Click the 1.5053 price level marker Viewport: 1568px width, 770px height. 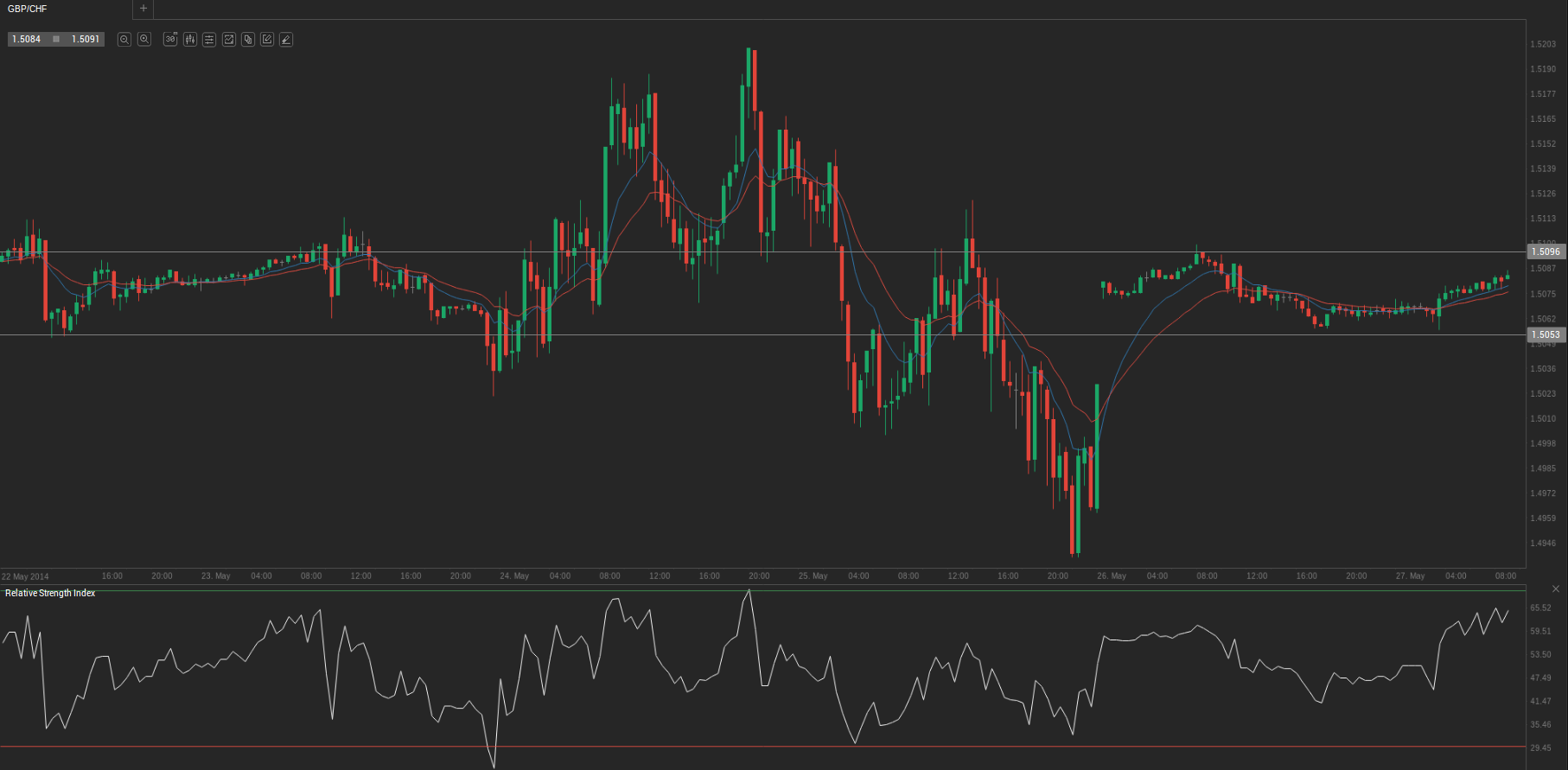click(x=1546, y=334)
